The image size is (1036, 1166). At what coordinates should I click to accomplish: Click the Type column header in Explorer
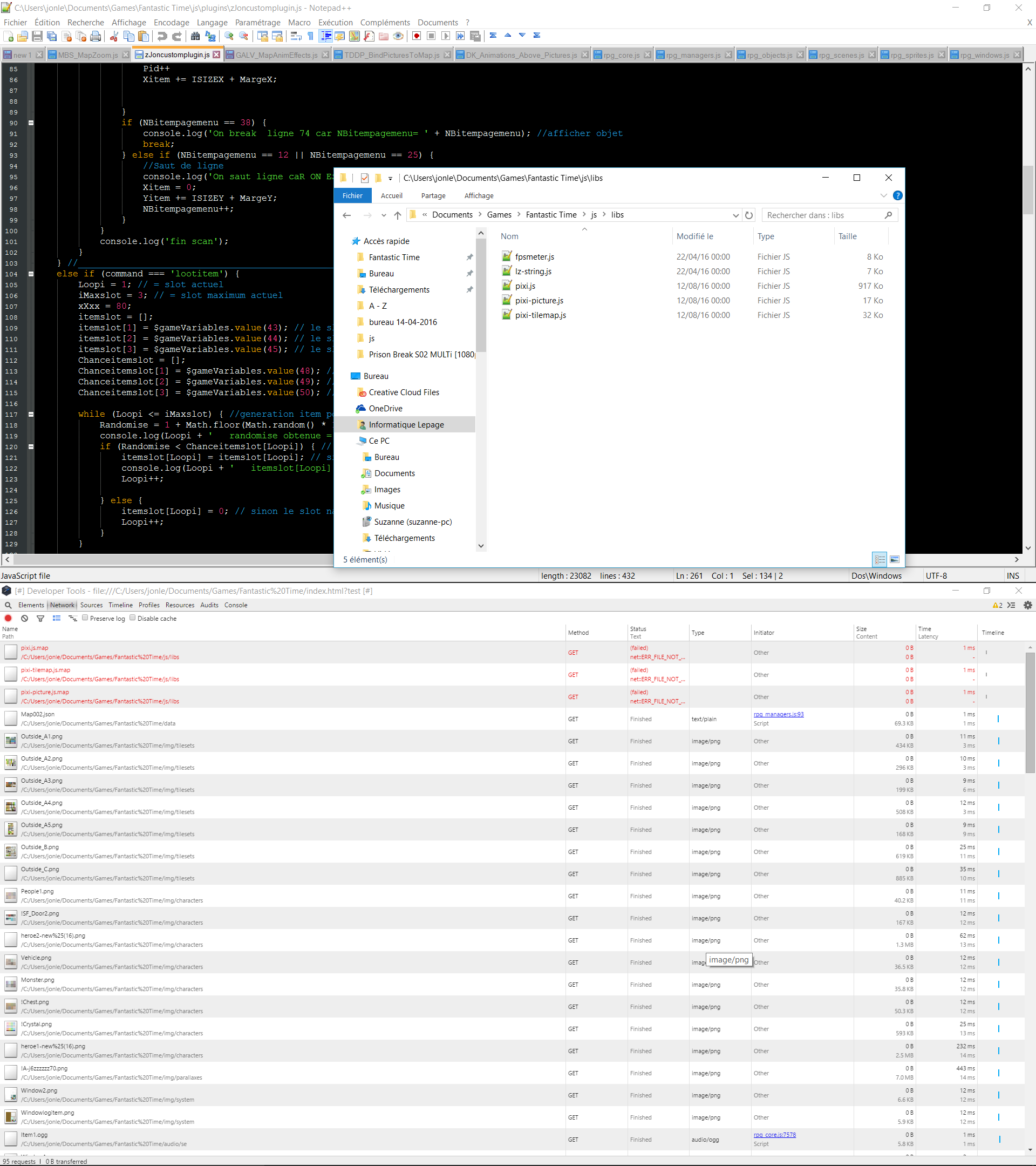[765, 236]
